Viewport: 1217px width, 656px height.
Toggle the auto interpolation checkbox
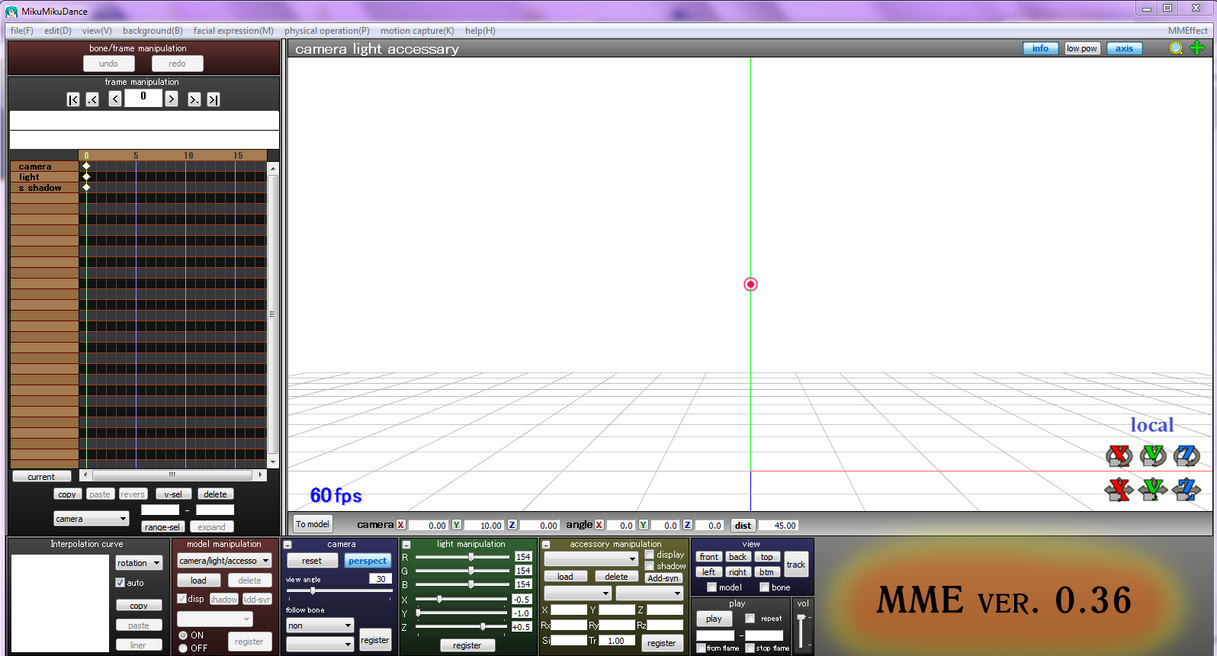[x=121, y=582]
